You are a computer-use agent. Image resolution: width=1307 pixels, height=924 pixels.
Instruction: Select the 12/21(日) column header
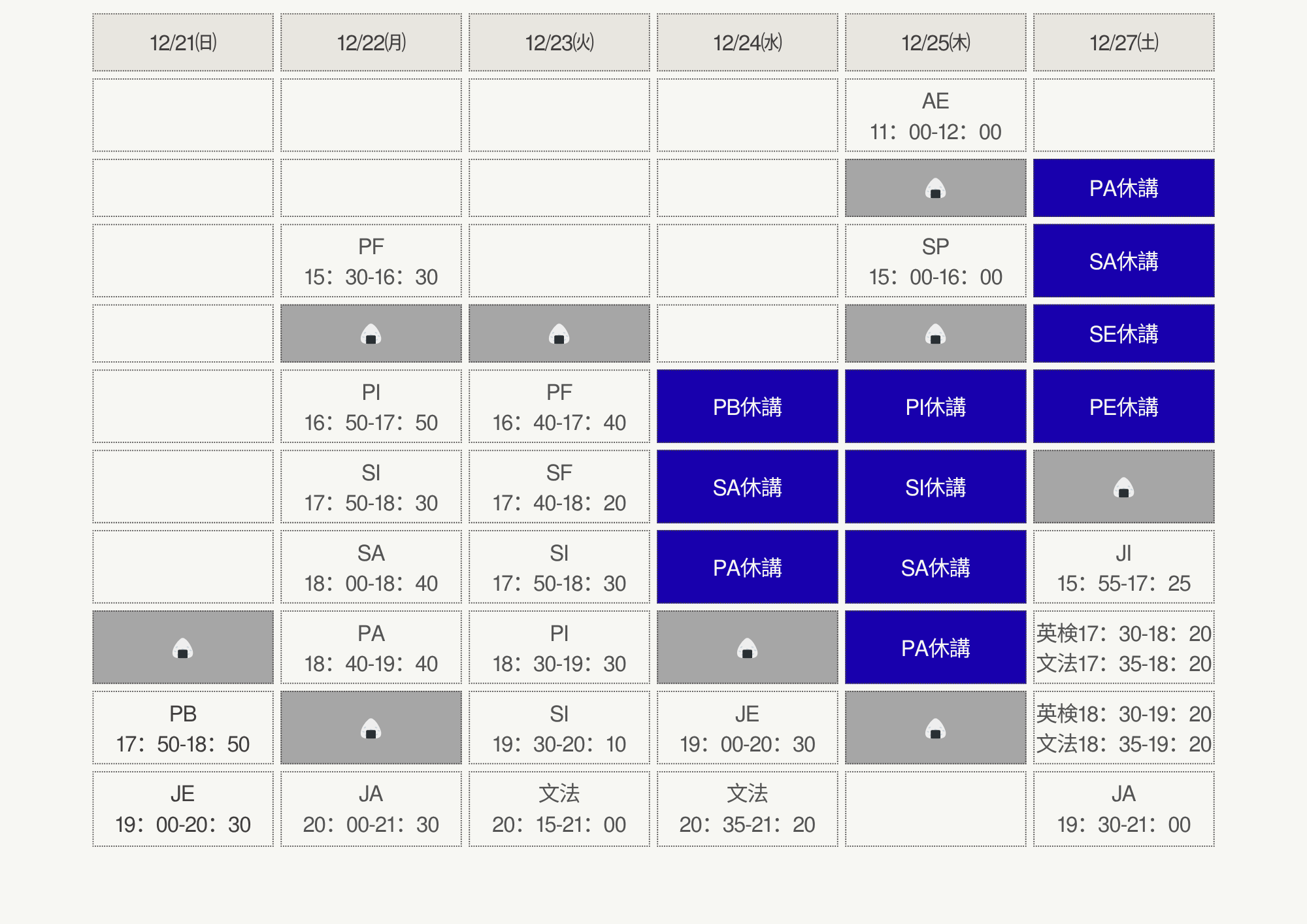183,43
